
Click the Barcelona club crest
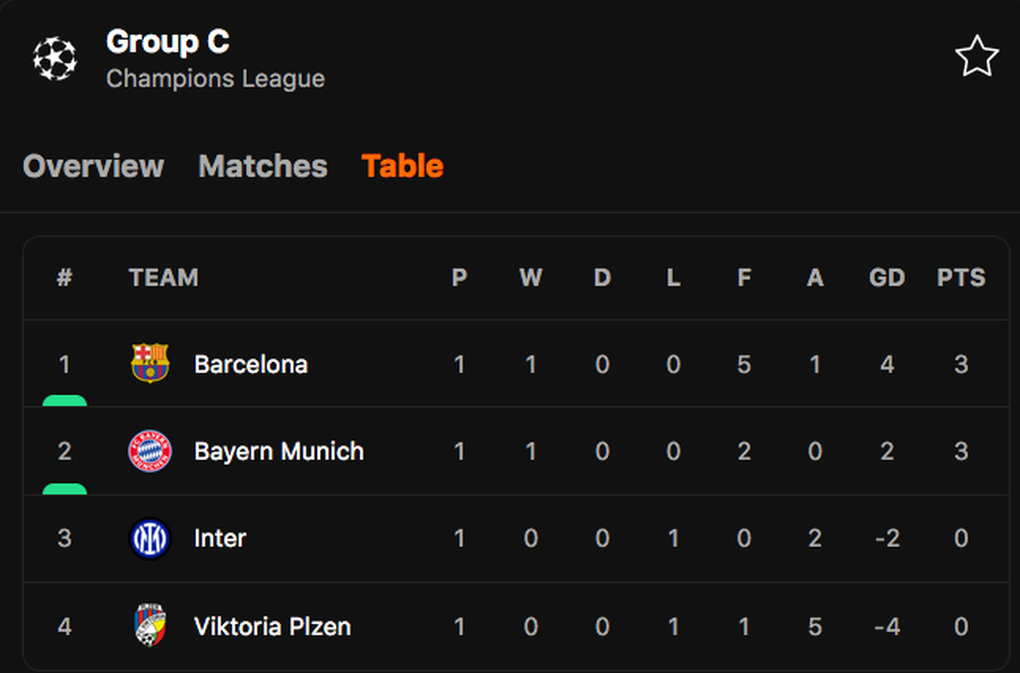pos(150,363)
